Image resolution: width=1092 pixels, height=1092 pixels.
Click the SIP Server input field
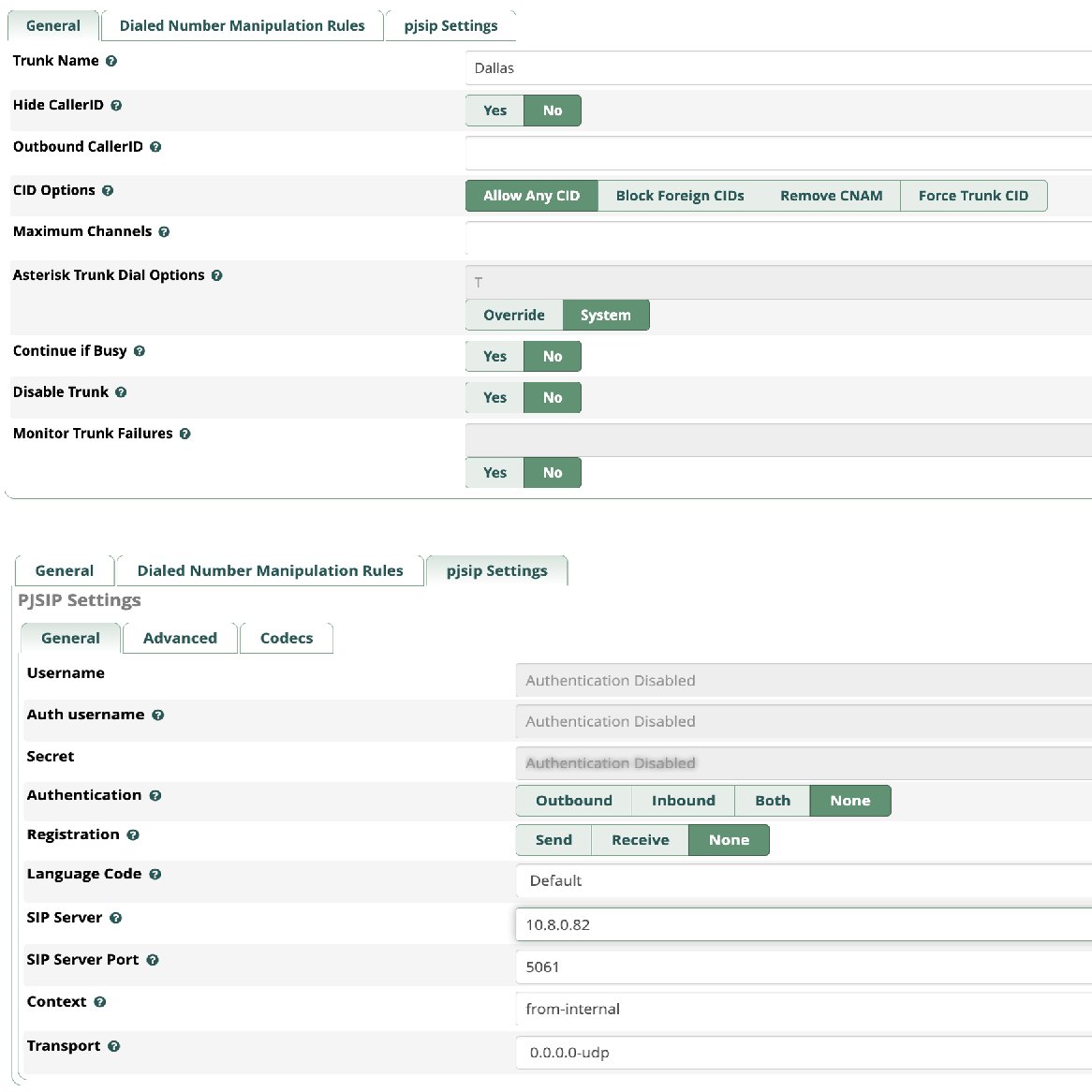tap(803, 924)
